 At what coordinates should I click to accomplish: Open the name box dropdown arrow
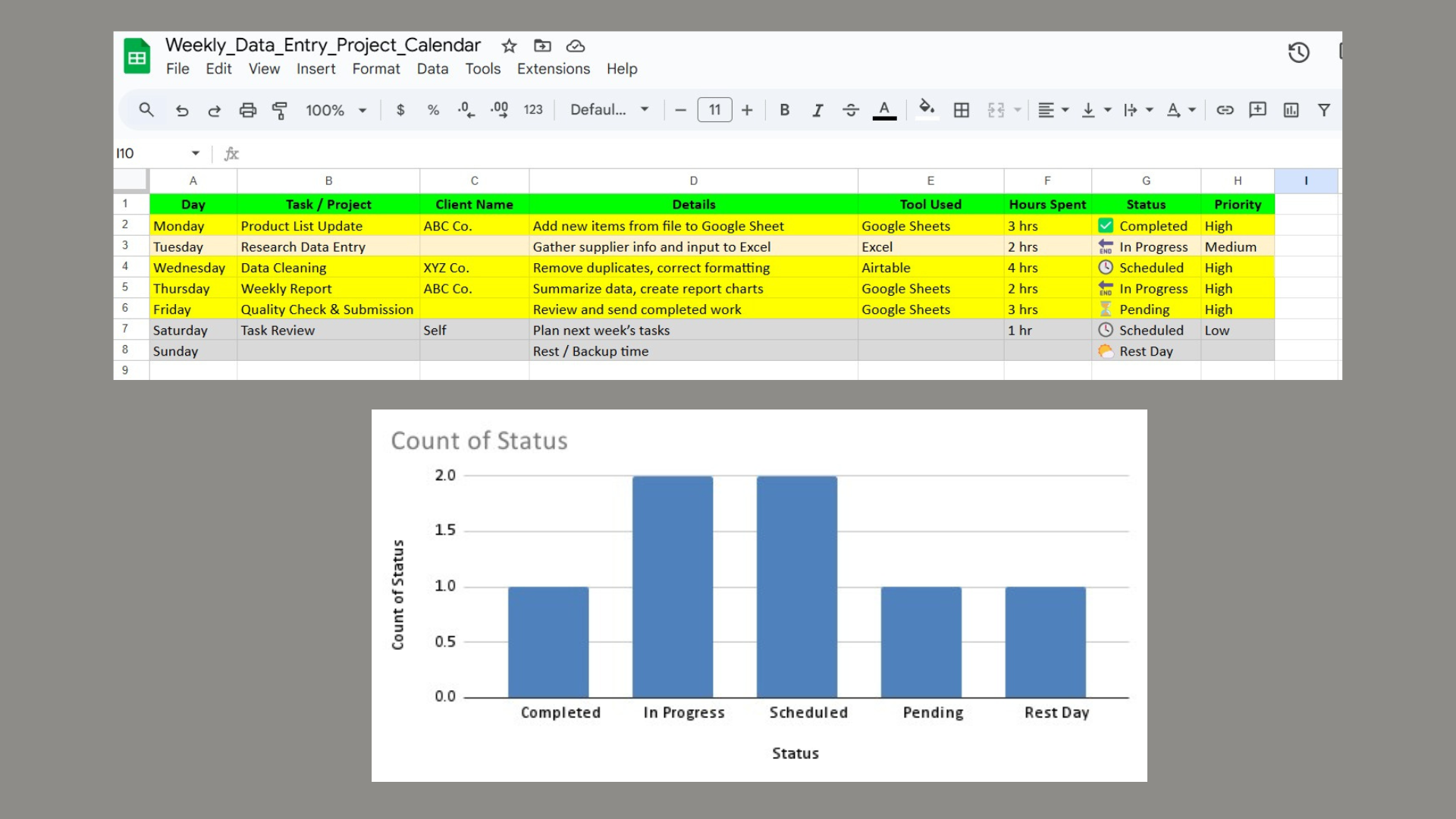[x=196, y=153]
